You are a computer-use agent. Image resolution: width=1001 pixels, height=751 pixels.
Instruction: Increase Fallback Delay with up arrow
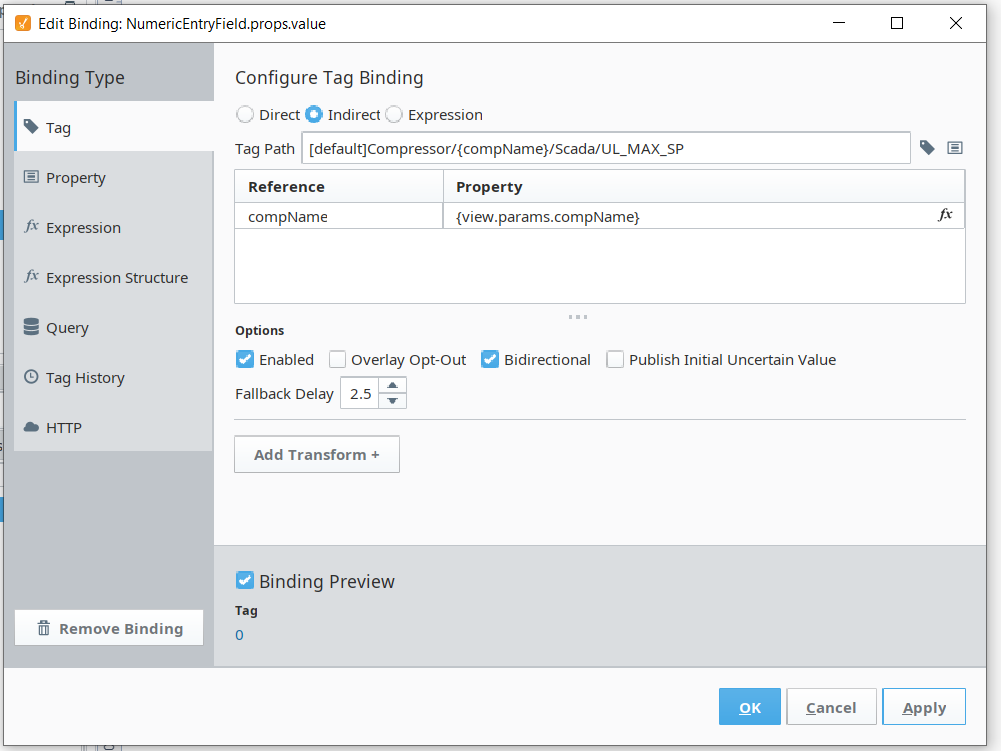(393, 386)
